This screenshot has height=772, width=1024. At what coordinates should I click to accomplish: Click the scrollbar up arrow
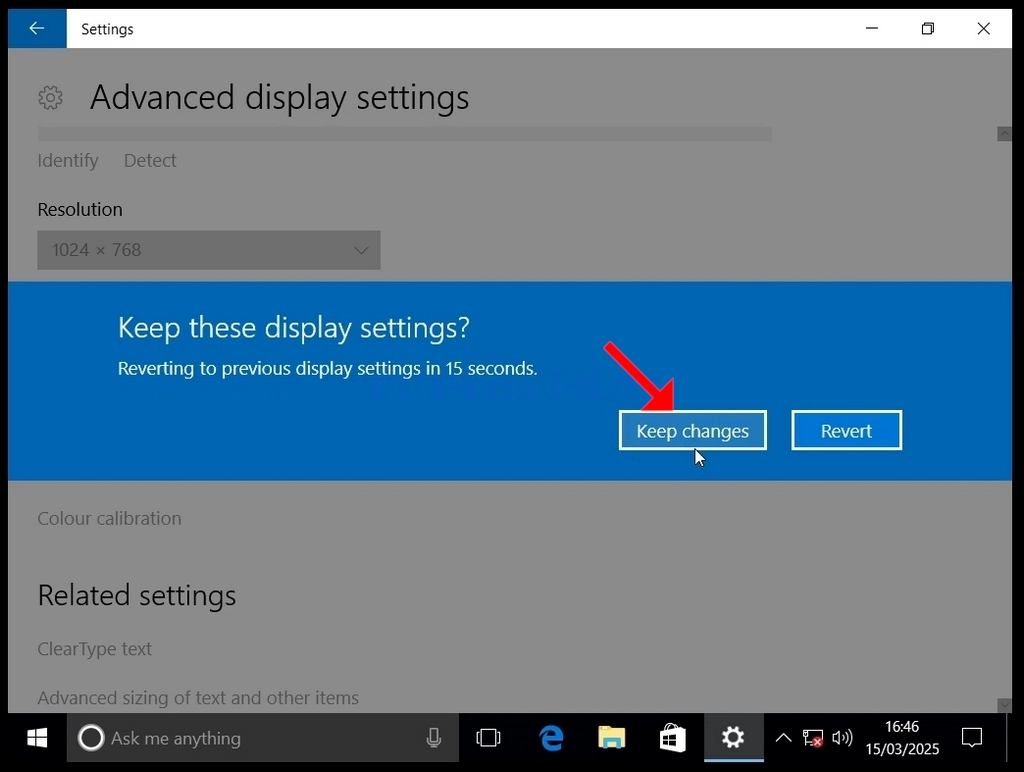(1004, 134)
